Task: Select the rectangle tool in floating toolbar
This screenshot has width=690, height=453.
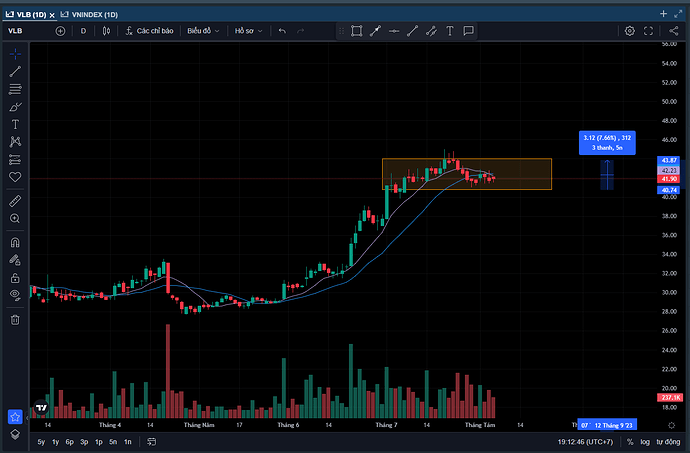Action: point(356,31)
